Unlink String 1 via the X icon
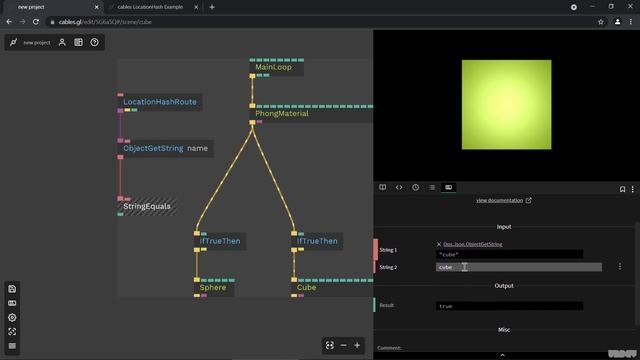The width and height of the screenshot is (640, 360). pyautogui.click(x=439, y=244)
